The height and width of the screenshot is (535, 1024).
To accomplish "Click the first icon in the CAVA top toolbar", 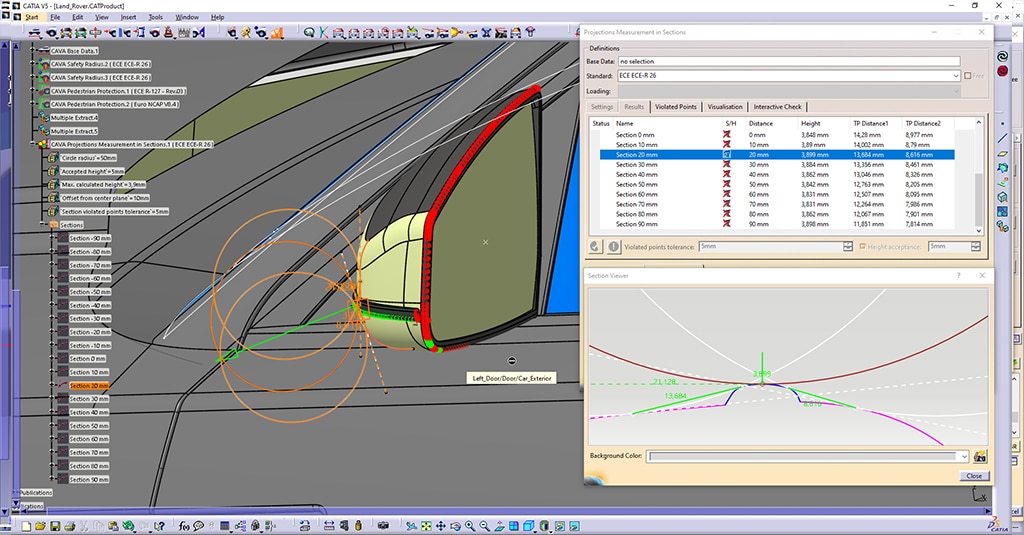I will click(x=35, y=32).
